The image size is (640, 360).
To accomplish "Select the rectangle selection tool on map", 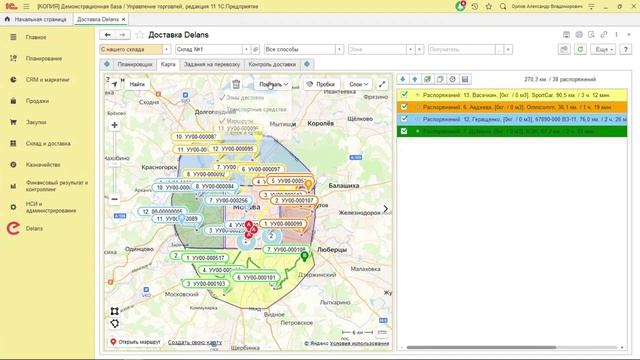I will tap(115, 311).
